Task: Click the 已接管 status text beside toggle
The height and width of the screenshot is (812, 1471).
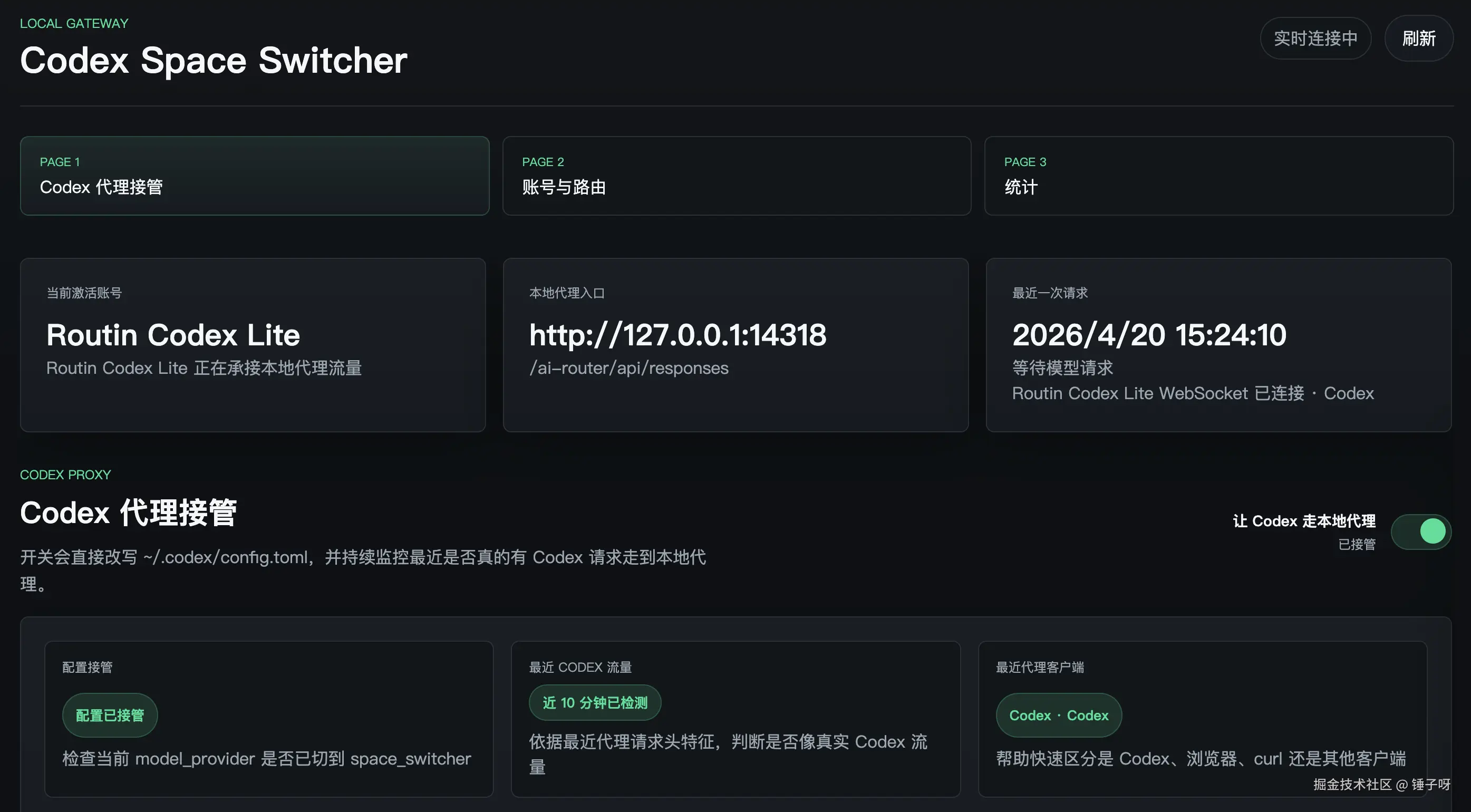Action: pos(1357,544)
